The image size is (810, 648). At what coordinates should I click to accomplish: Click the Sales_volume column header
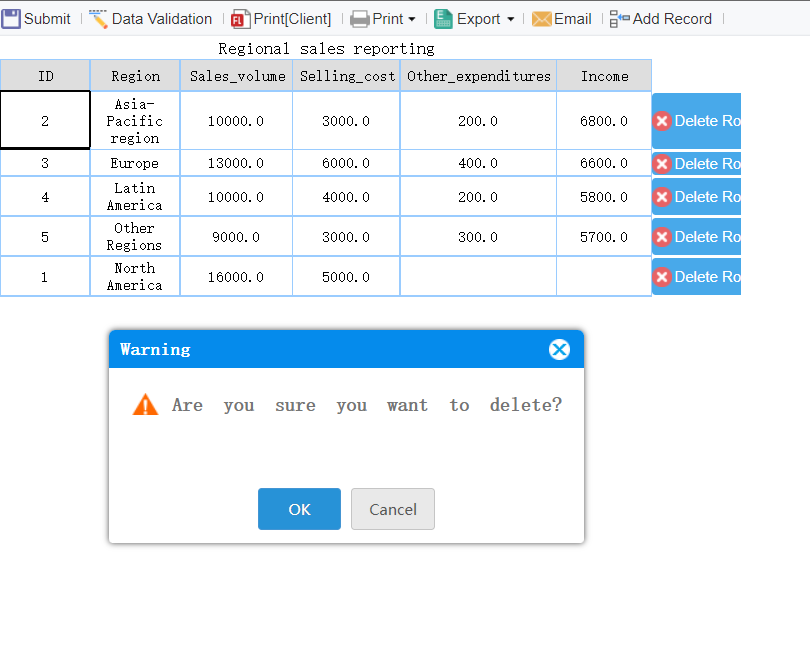click(235, 75)
